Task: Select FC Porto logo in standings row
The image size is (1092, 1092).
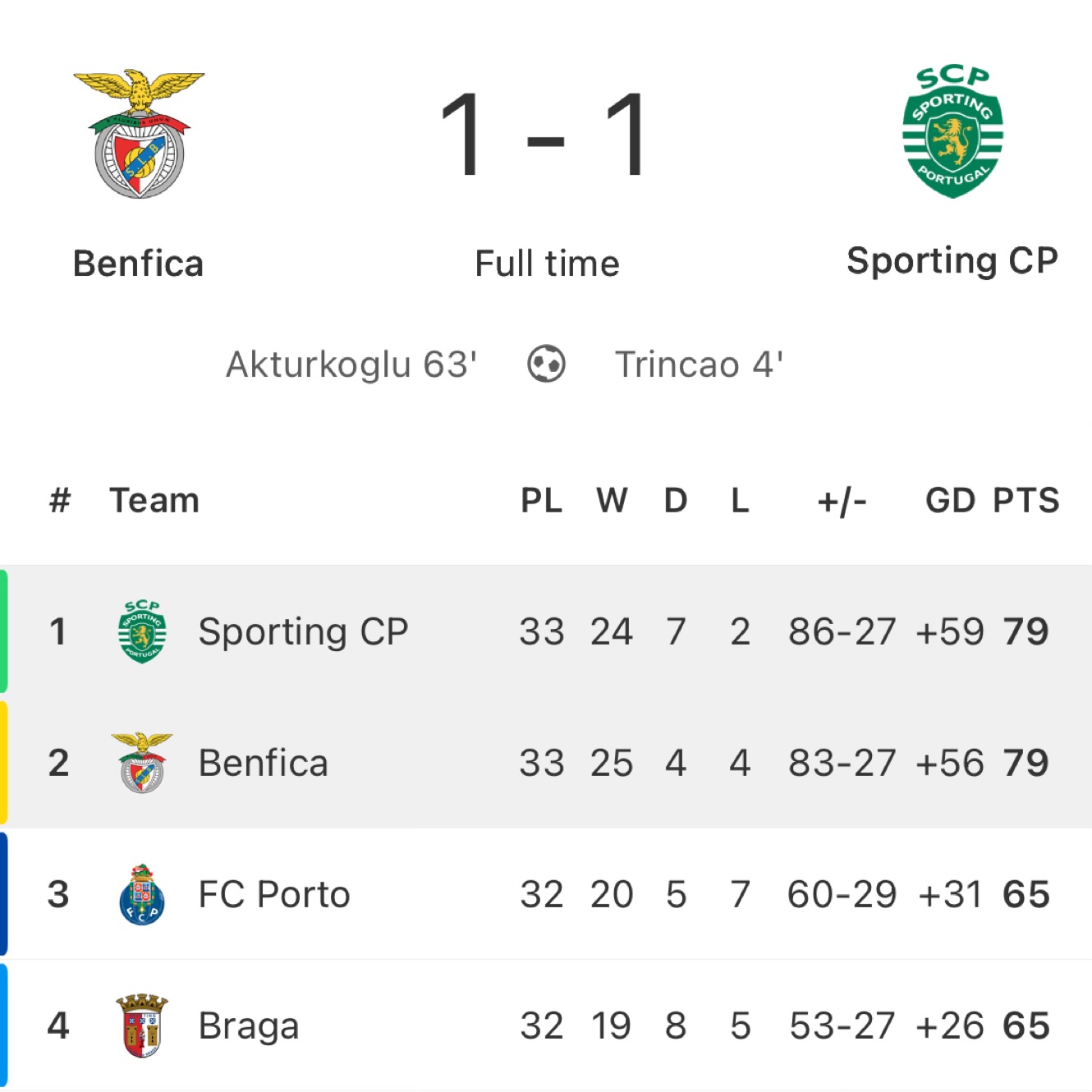Action: tap(142, 894)
